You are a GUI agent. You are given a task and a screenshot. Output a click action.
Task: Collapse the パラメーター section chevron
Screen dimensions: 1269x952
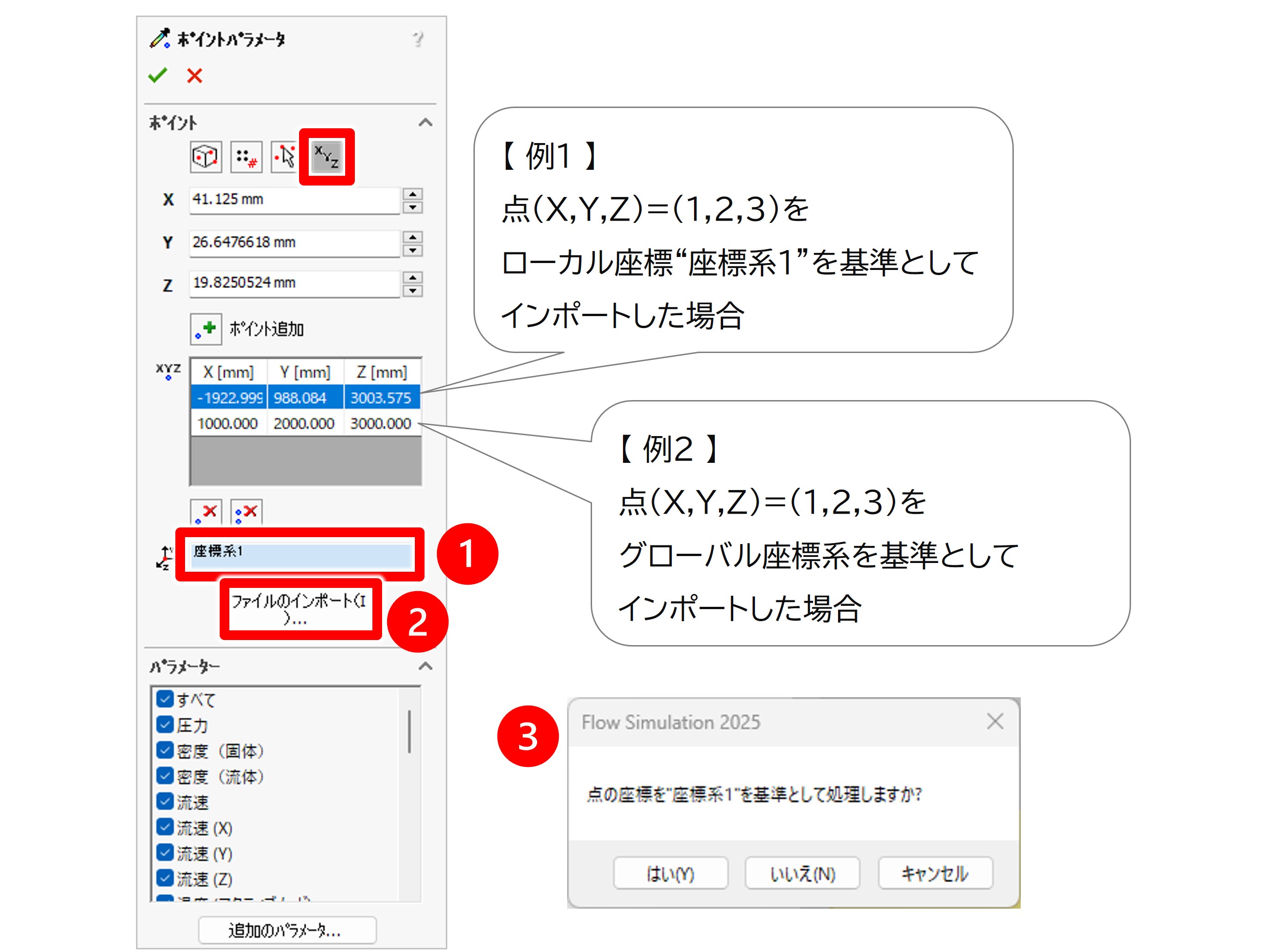click(x=425, y=666)
